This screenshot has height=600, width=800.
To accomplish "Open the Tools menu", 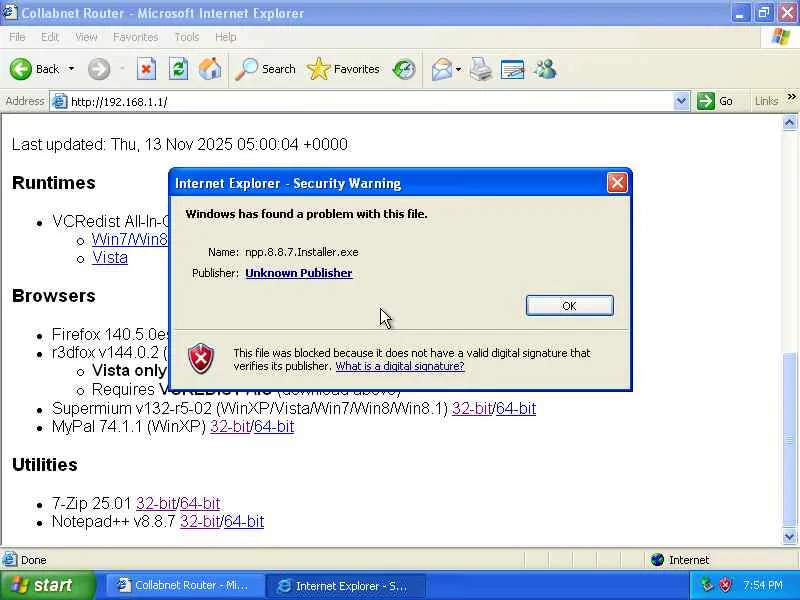I will (186, 37).
